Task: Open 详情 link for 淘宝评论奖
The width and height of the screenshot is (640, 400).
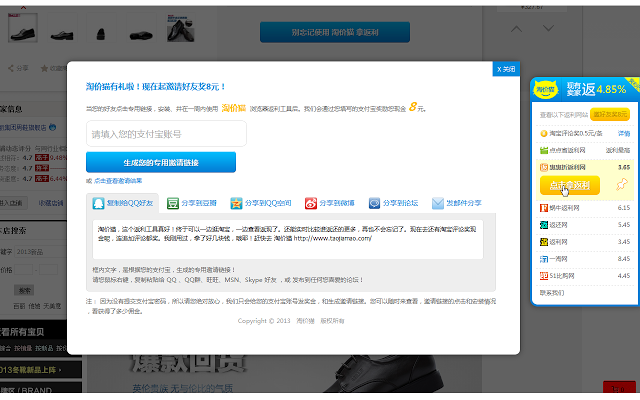Action: tap(623, 133)
